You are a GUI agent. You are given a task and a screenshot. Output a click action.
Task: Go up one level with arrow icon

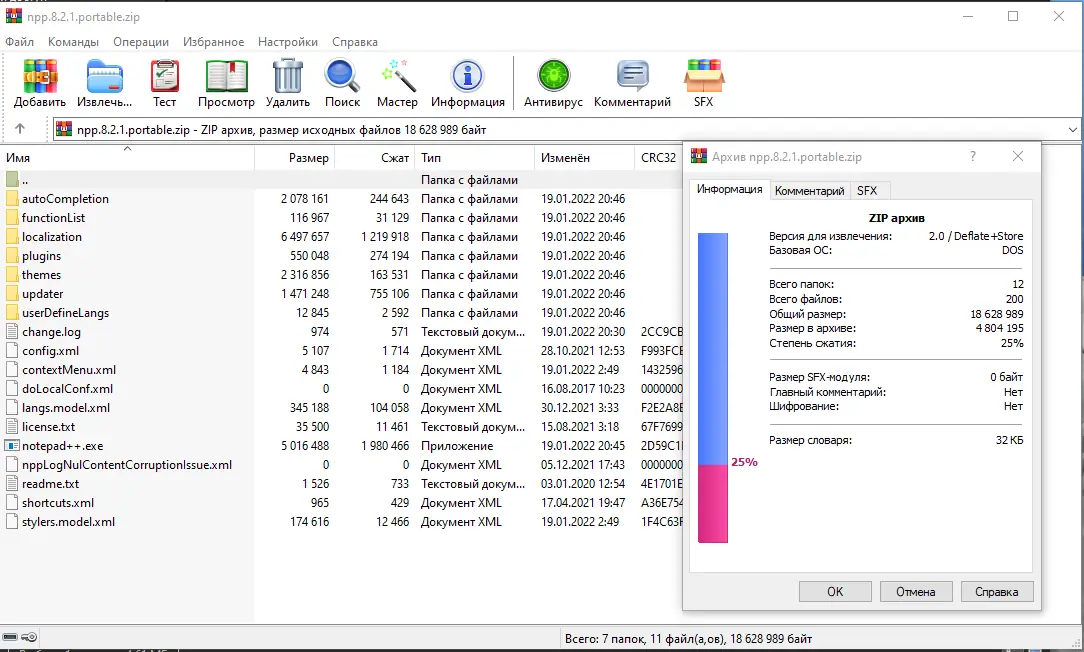point(20,129)
